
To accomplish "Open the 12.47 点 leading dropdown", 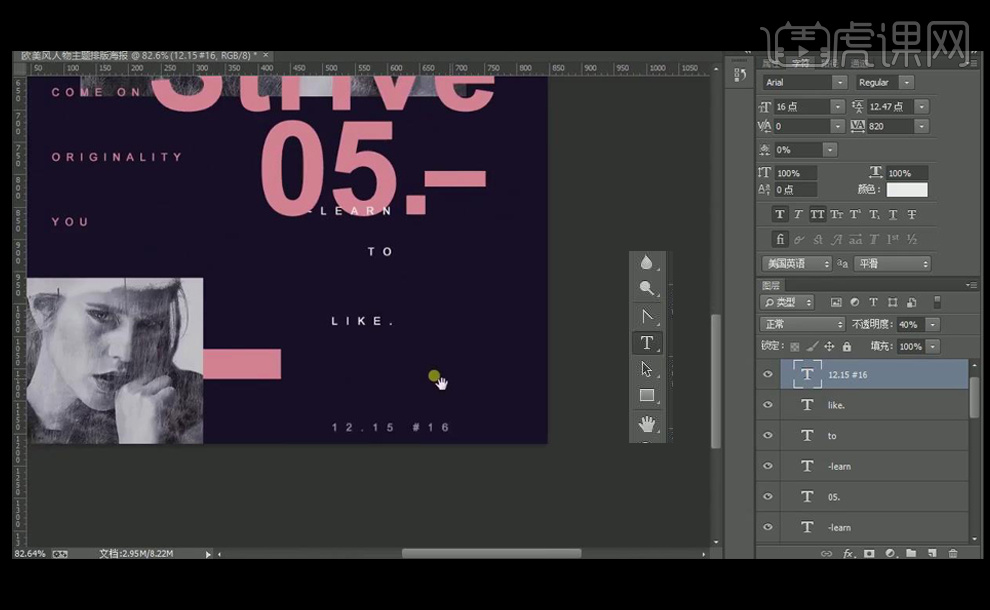I will pos(922,107).
